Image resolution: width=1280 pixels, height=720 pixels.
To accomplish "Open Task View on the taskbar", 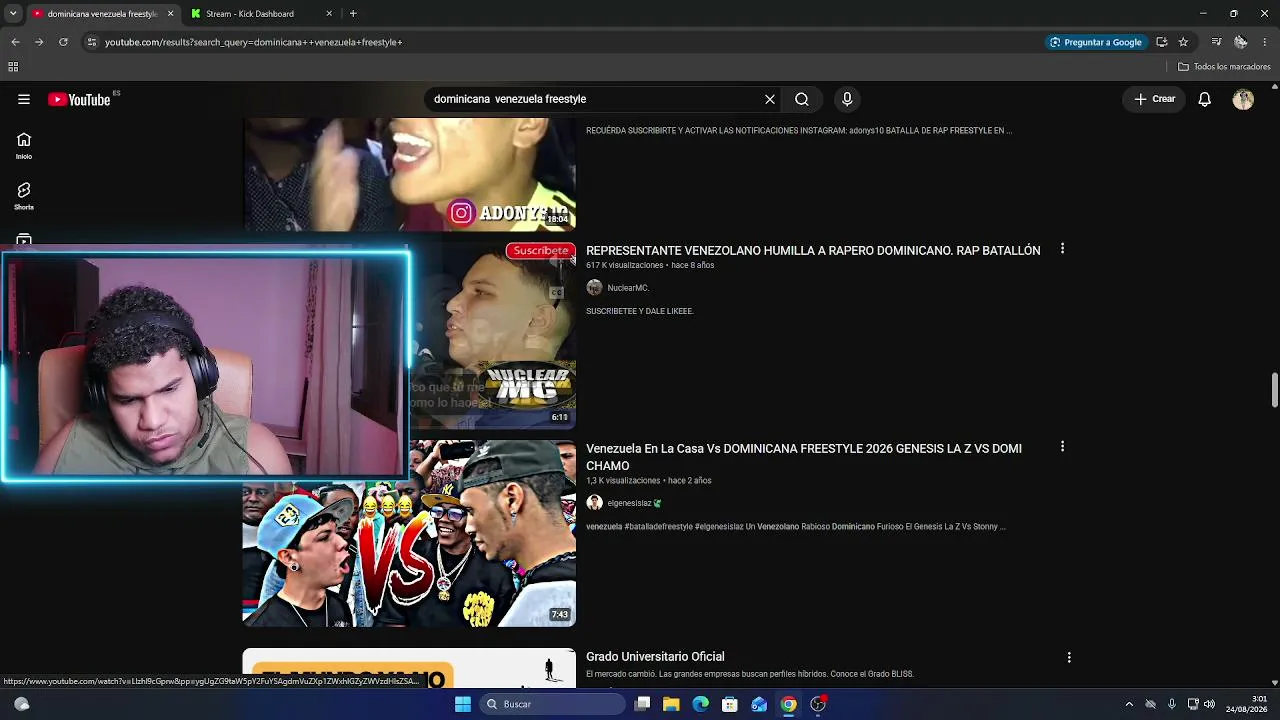I will point(643,704).
